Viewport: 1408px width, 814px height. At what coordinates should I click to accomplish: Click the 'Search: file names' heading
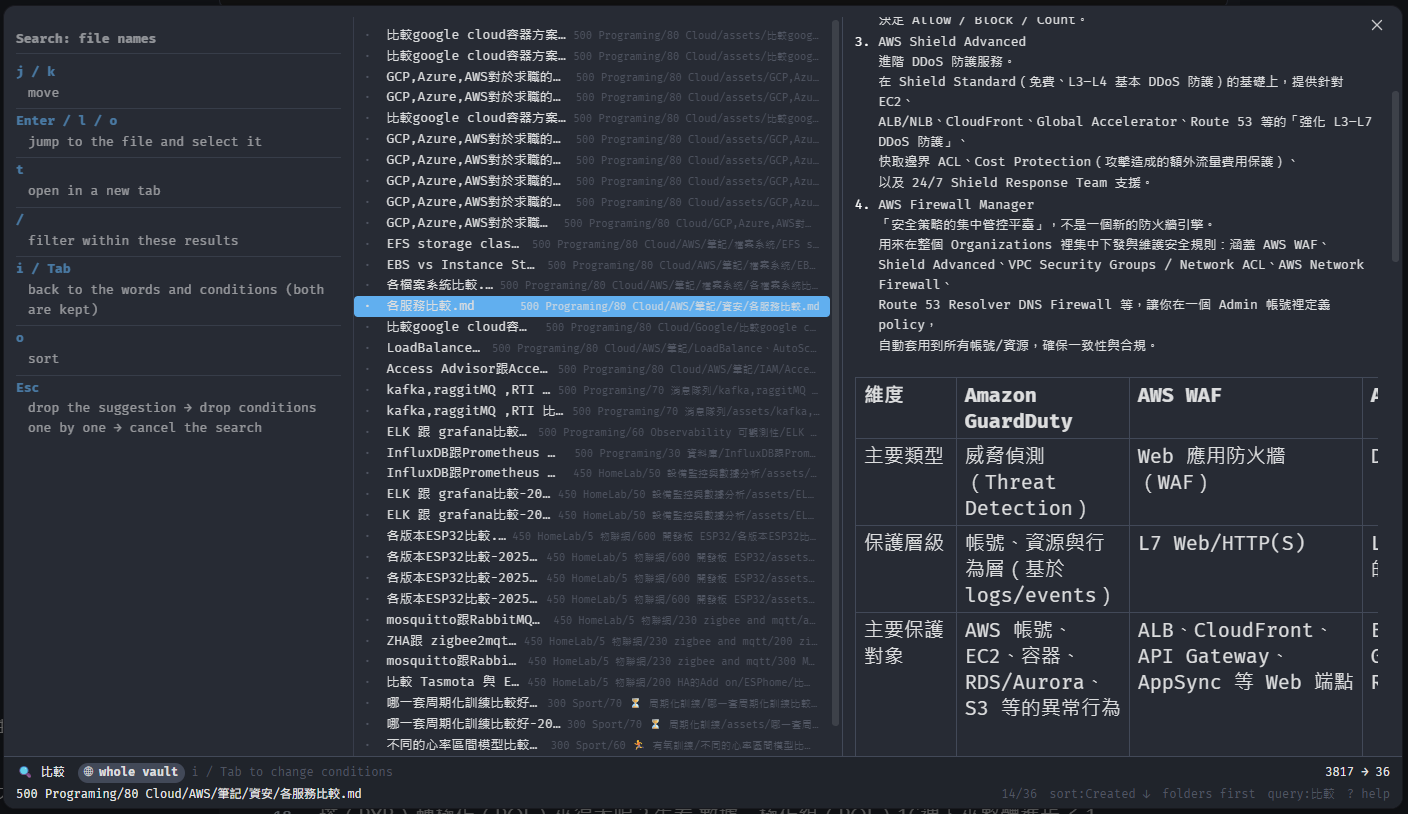point(86,38)
